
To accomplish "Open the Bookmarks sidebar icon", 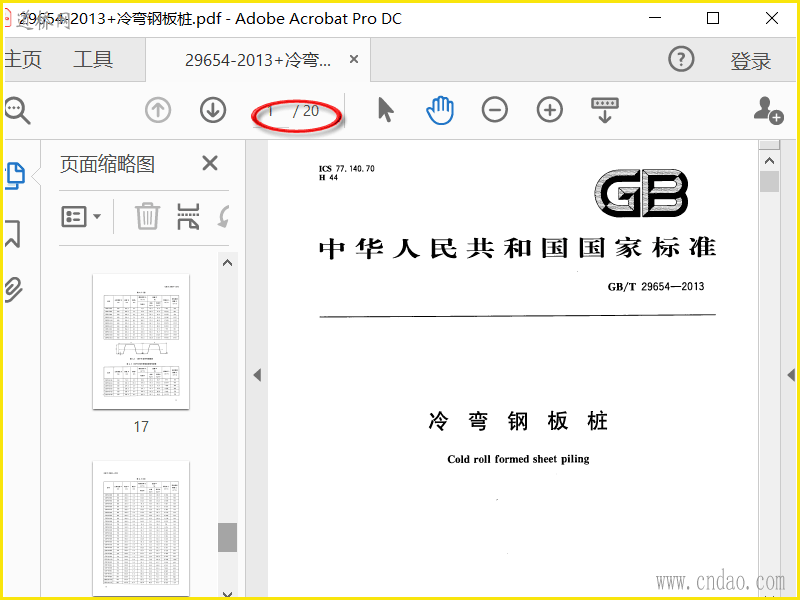I will click(x=13, y=234).
